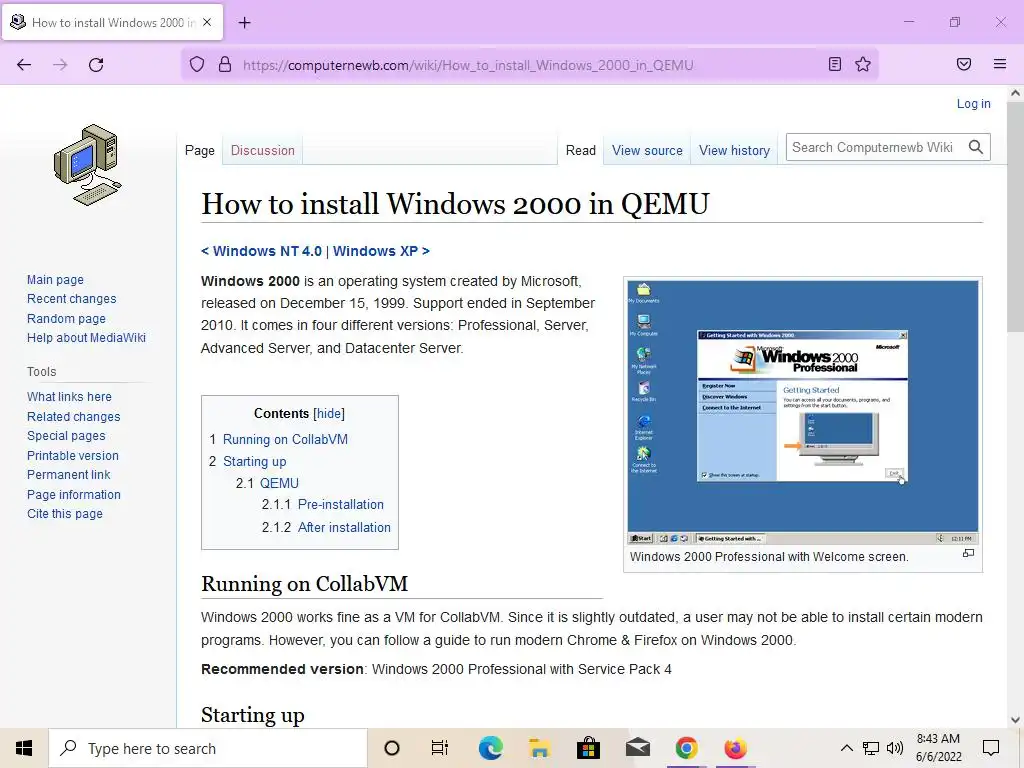Click the forward navigation arrow
Screen dimensions: 1024x768
click(60, 65)
